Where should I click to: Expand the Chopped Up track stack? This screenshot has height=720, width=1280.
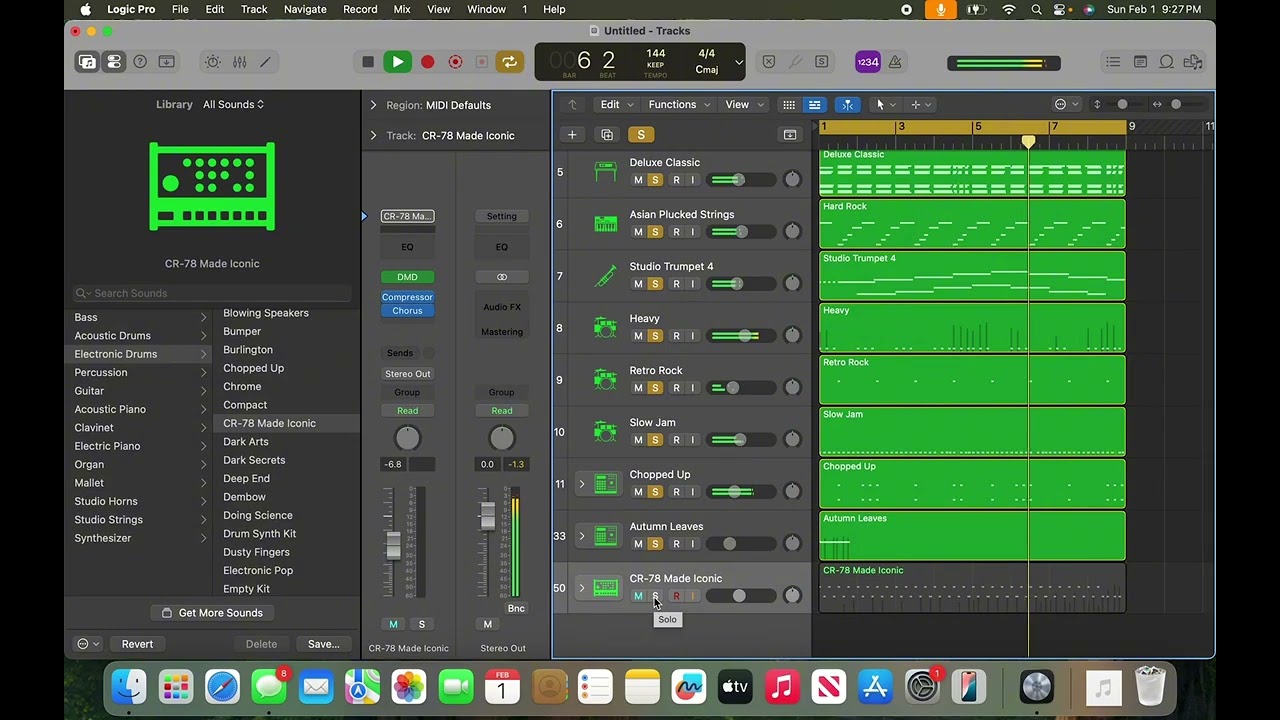581,484
